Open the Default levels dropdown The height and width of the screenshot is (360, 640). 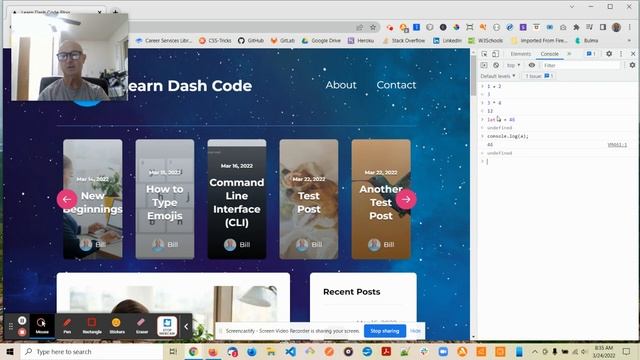(498, 76)
